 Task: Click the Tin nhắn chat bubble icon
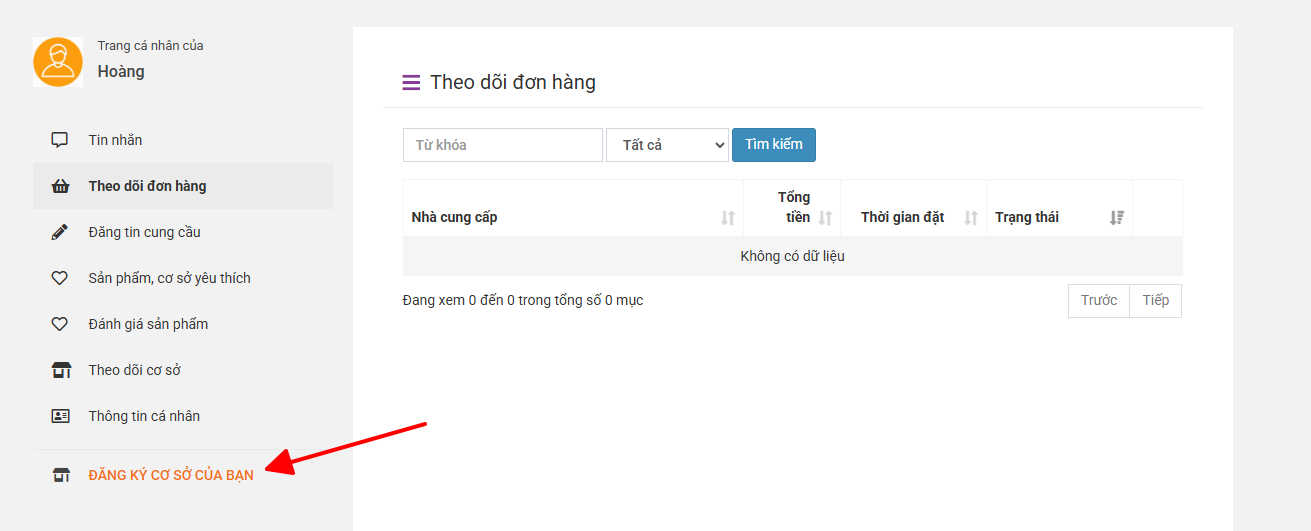point(60,140)
